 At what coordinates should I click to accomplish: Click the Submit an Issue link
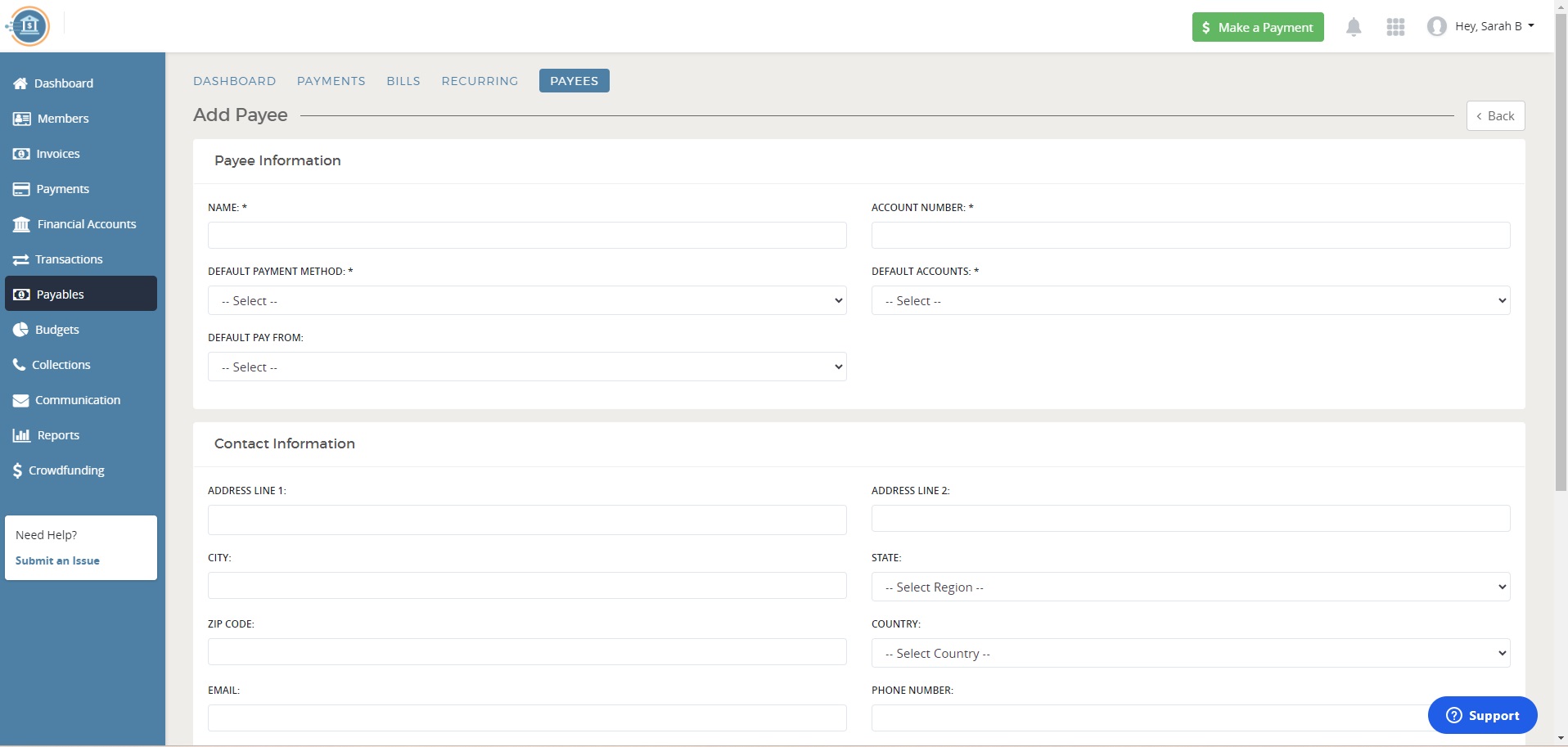(x=57, y=560)
